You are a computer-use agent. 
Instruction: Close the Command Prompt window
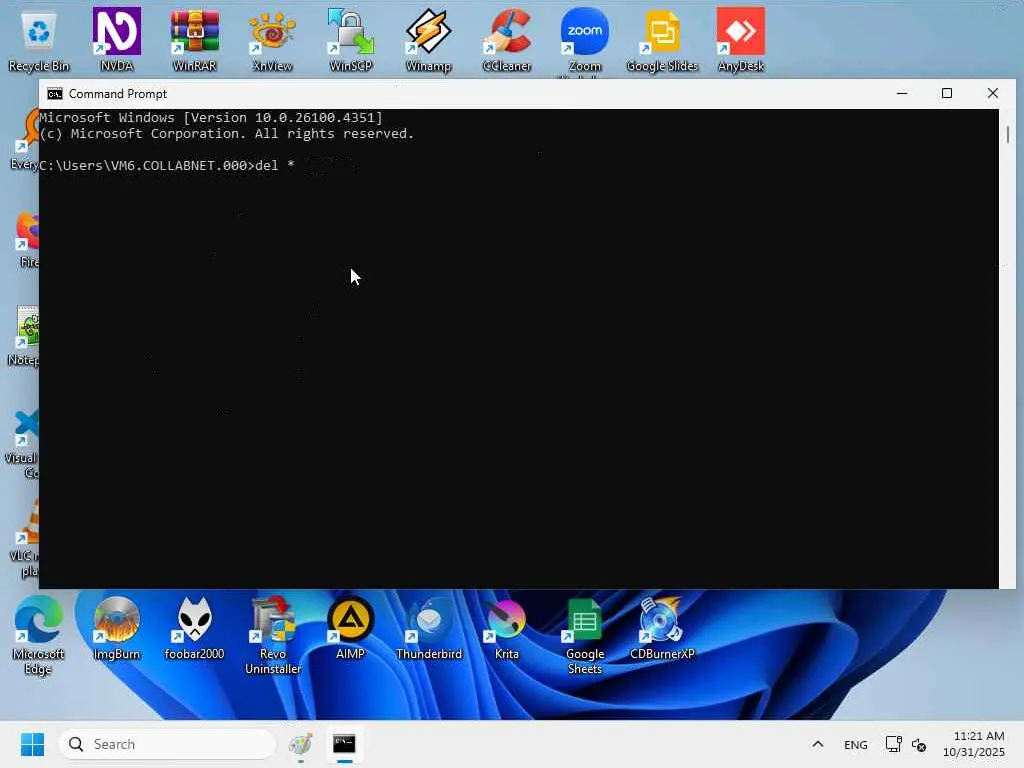(x=993, y=93)
